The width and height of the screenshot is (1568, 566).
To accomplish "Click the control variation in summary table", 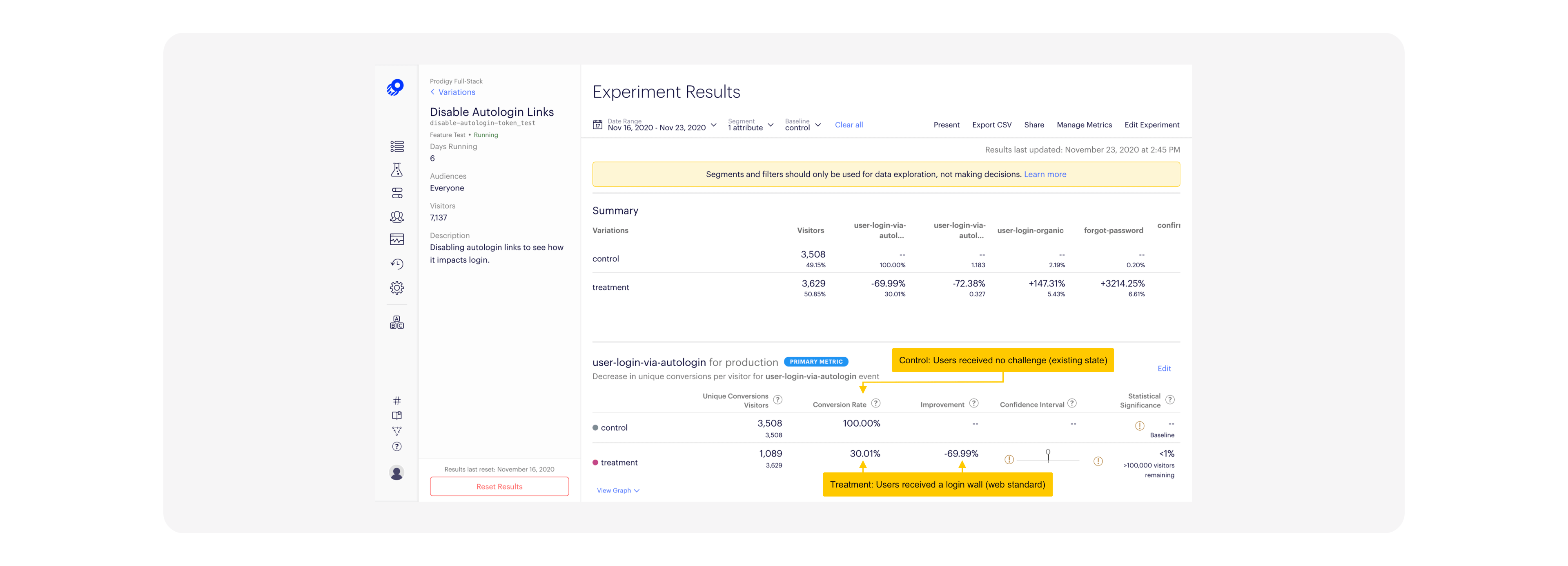I will pyautogui.click(x=606, y=259).
